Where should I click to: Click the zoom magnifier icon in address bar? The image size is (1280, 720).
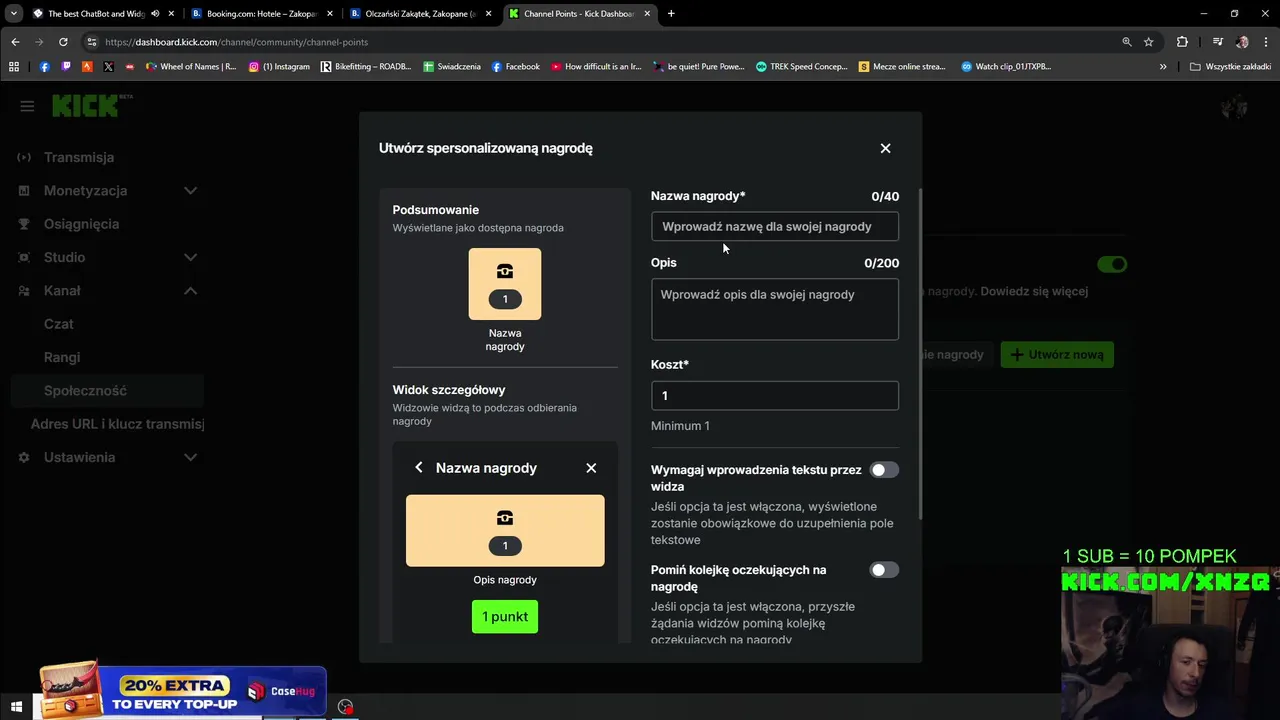click(x=1127, y=42)
